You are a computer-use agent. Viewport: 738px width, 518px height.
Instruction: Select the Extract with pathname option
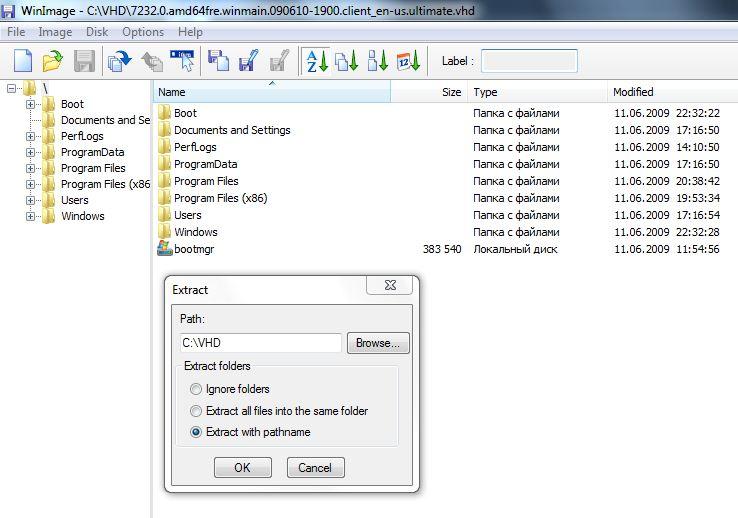point(196,432)
